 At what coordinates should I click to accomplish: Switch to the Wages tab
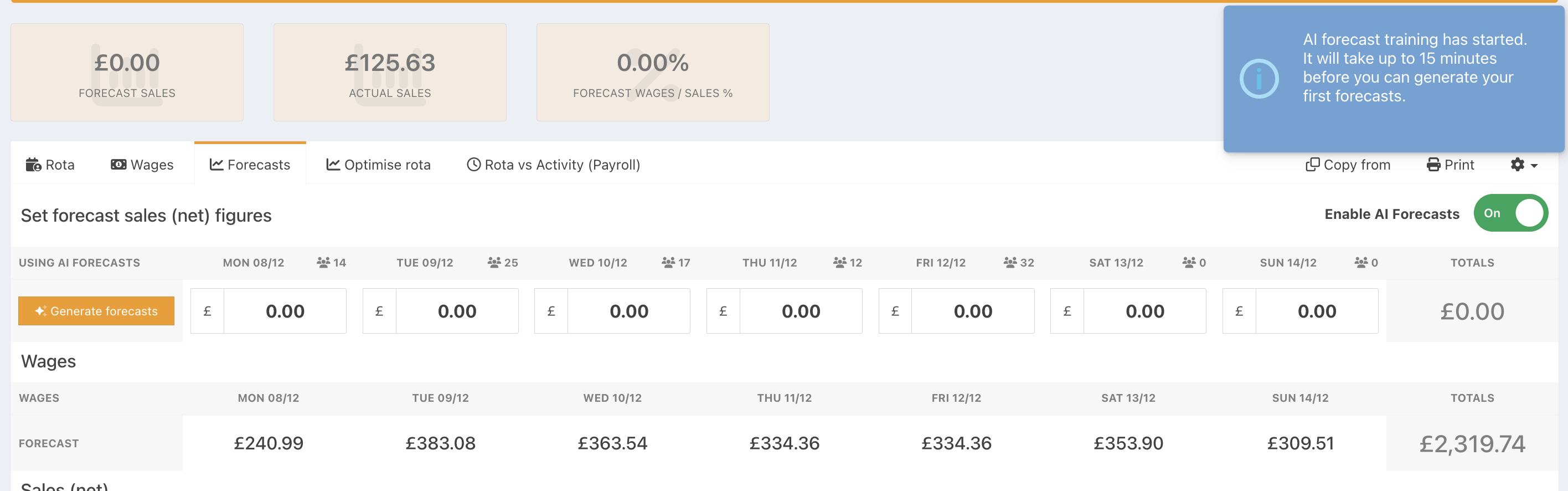[x=142, y=165]
